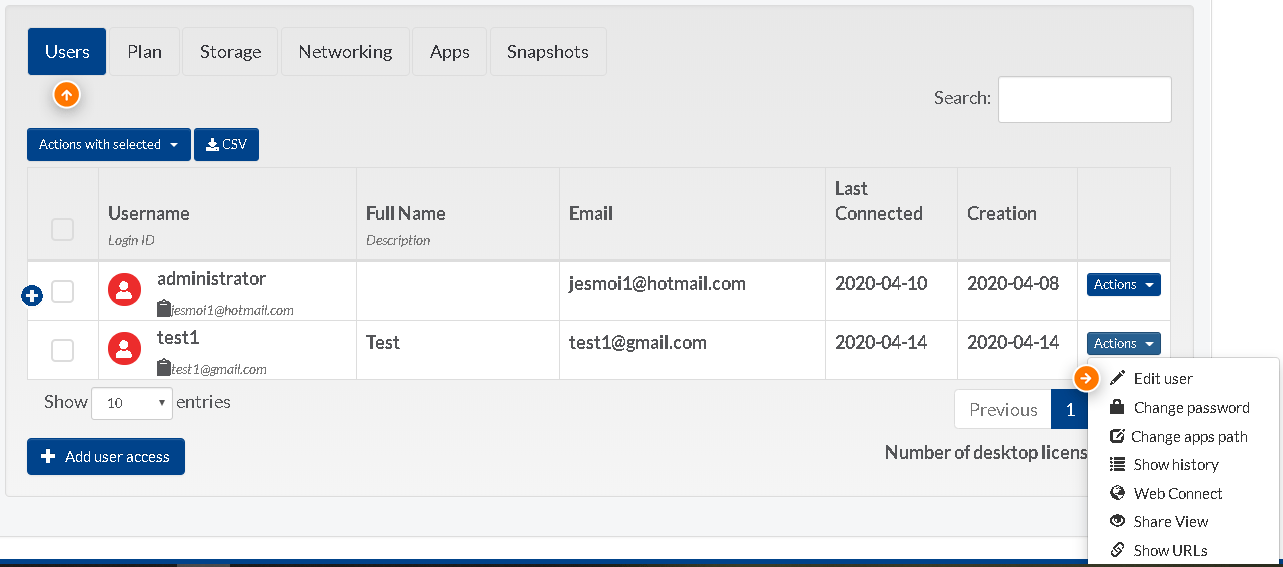Open the Actions with selected dropdown
Viewport: 1283px width, 567px height.
109,144
